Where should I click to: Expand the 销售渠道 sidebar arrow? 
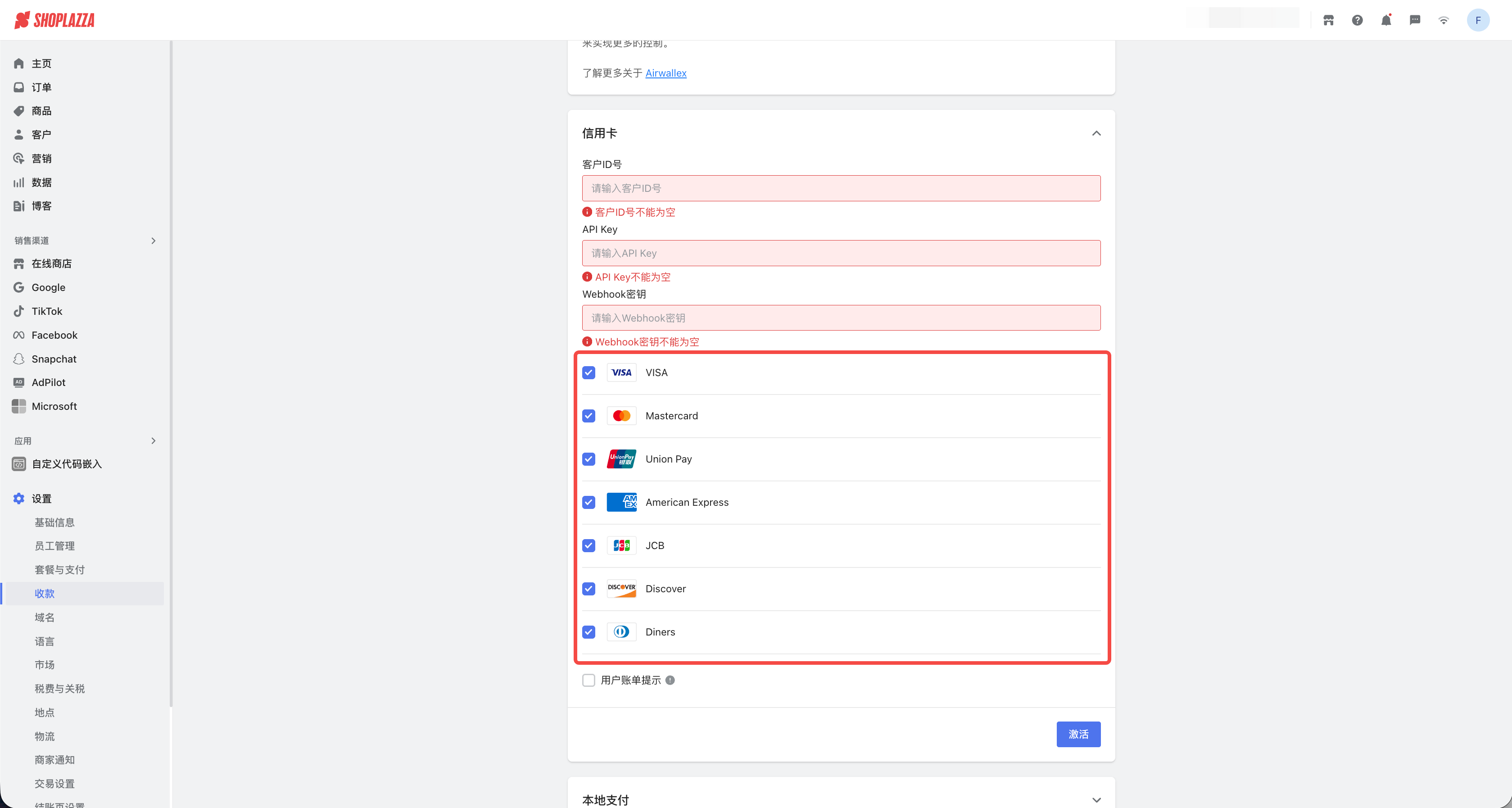coord(153,241)
